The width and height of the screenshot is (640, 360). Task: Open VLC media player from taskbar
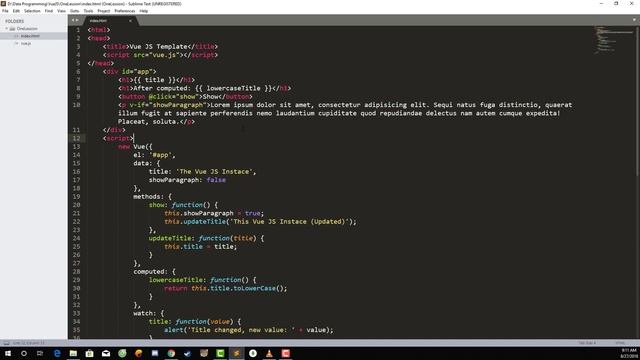[269, 353]
